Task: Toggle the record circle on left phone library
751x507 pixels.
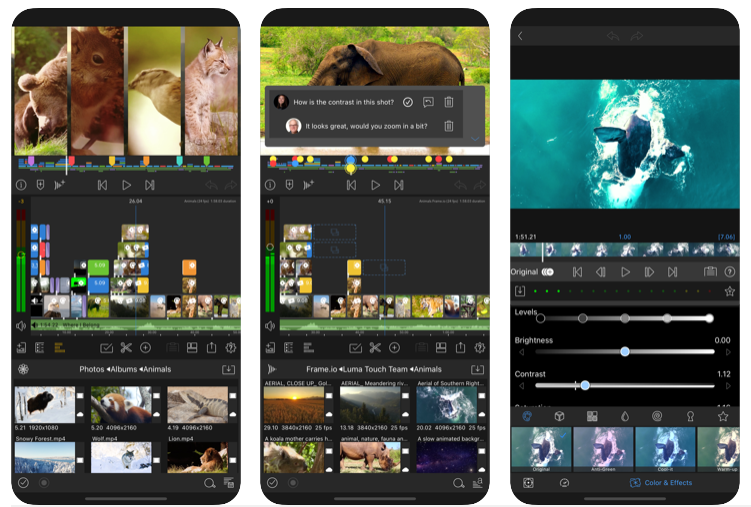Action: (x=44, y=483)
